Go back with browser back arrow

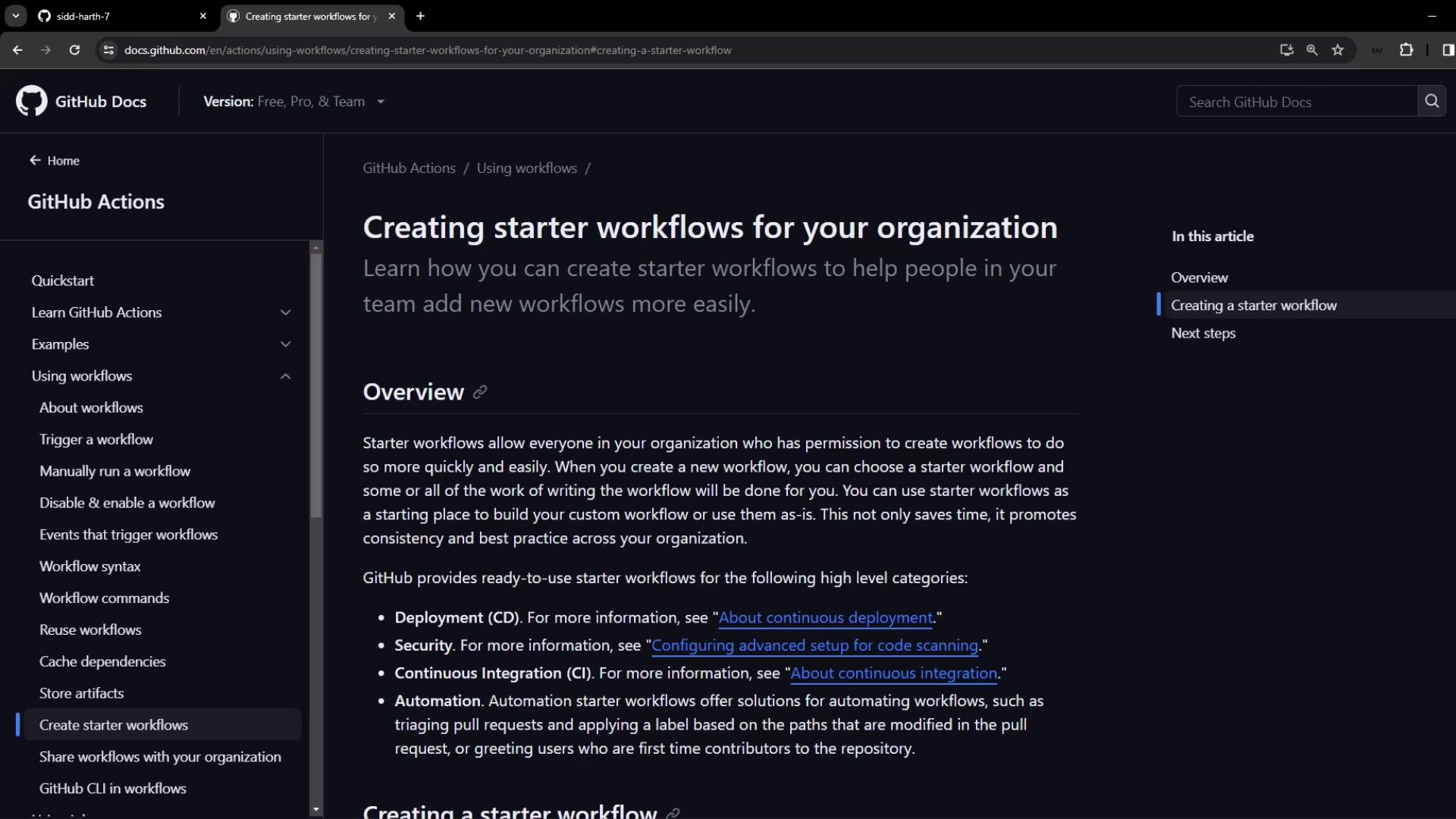(x=17, y=50)
